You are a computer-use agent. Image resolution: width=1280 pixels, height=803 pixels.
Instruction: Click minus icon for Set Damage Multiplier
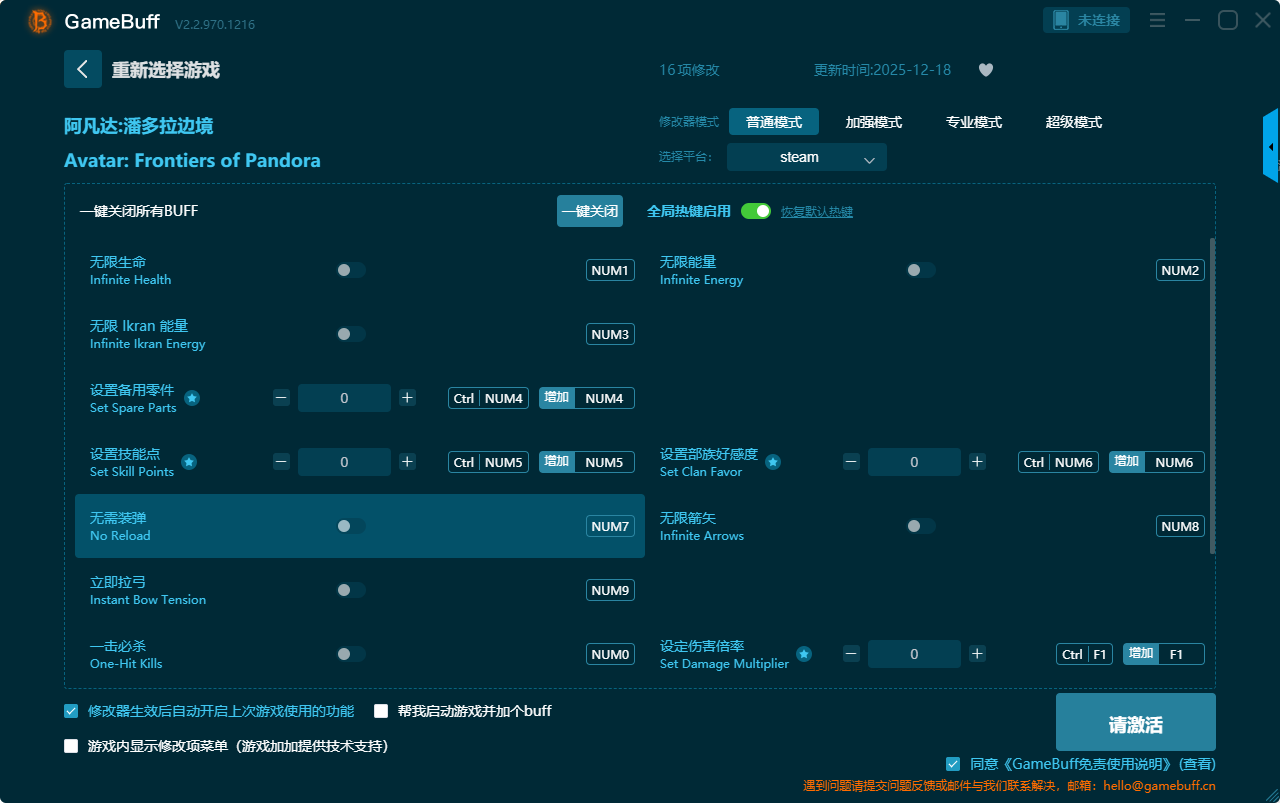tap(851, 654)
